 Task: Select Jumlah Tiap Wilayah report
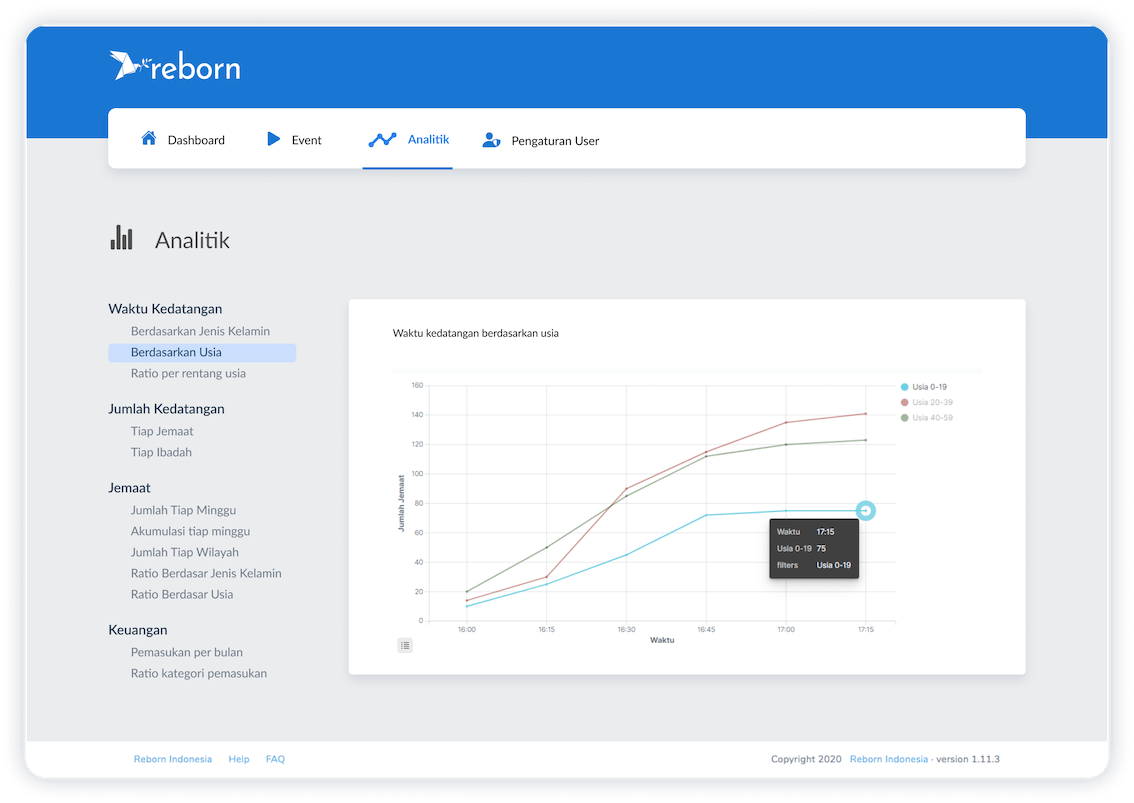tap(184, 552)
